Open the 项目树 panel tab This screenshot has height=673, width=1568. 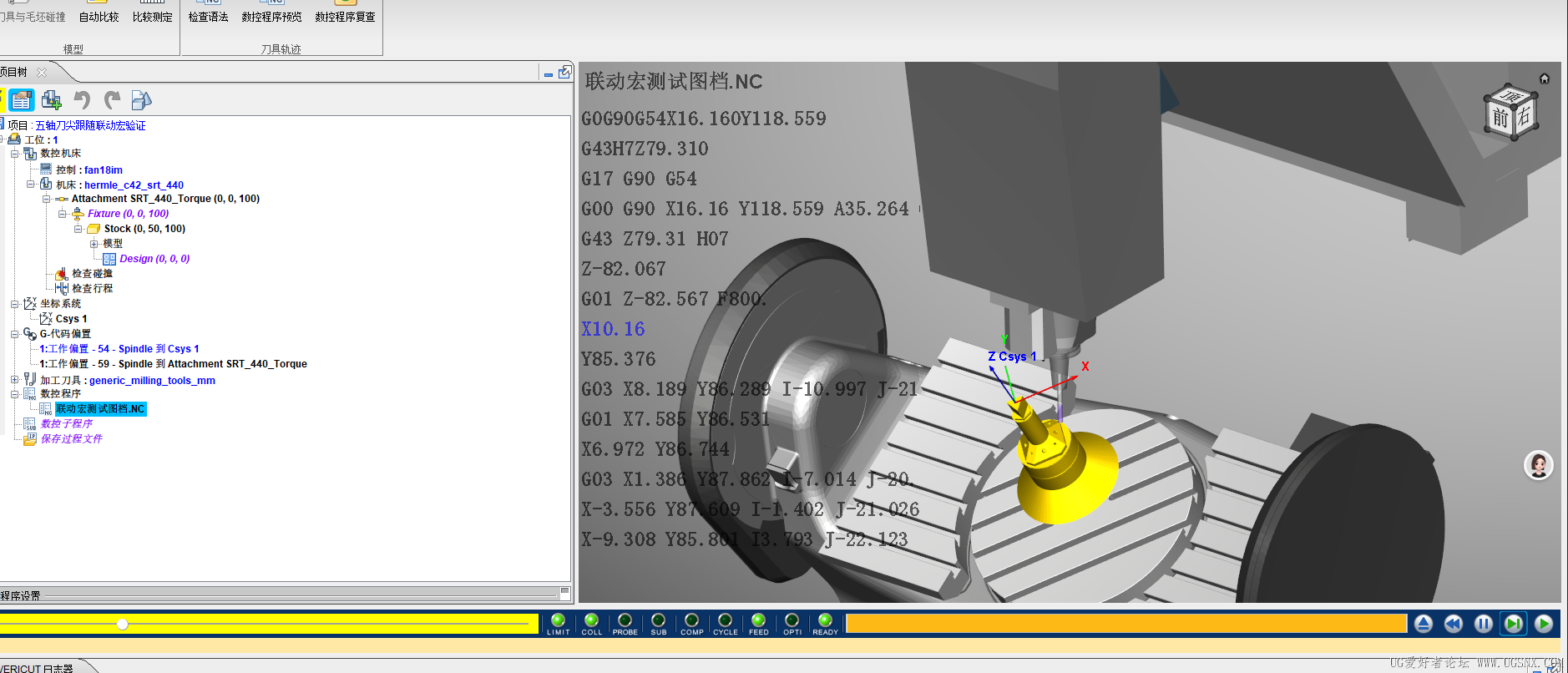14,73
